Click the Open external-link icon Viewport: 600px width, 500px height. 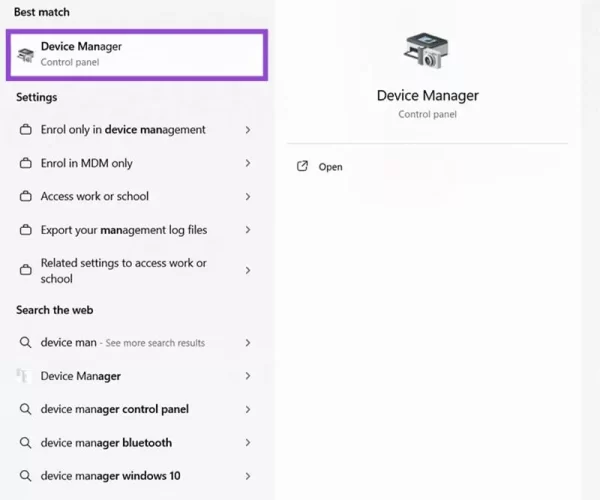(303, 167)
